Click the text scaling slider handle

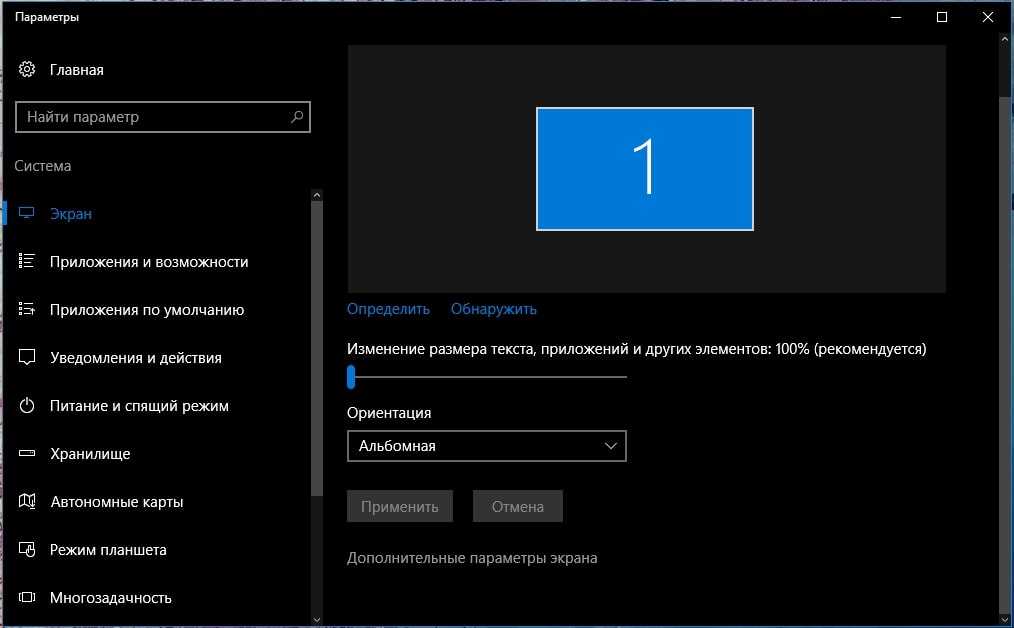pos(351,376)
